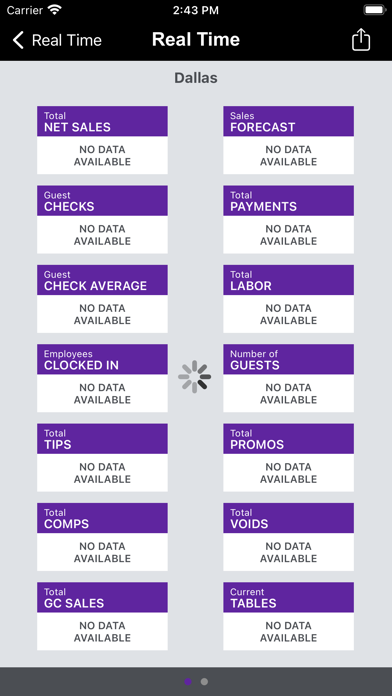
Task: Tap the battery indicator icon
Action: point(374,10)
